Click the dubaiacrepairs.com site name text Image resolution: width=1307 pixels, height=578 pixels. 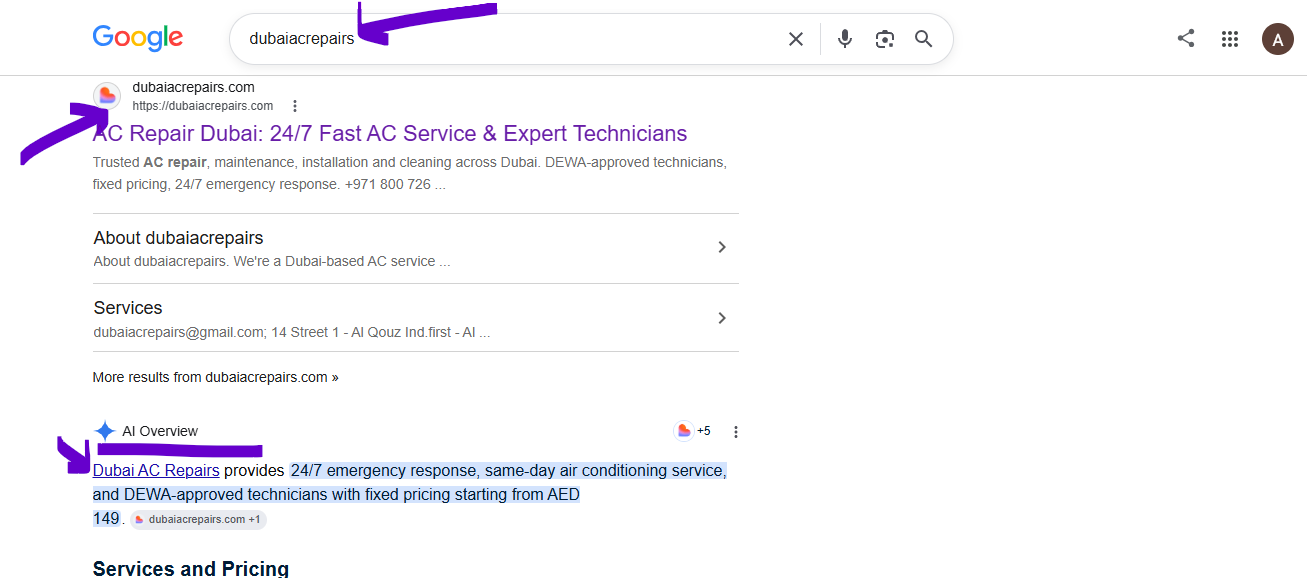coord(193,87)
